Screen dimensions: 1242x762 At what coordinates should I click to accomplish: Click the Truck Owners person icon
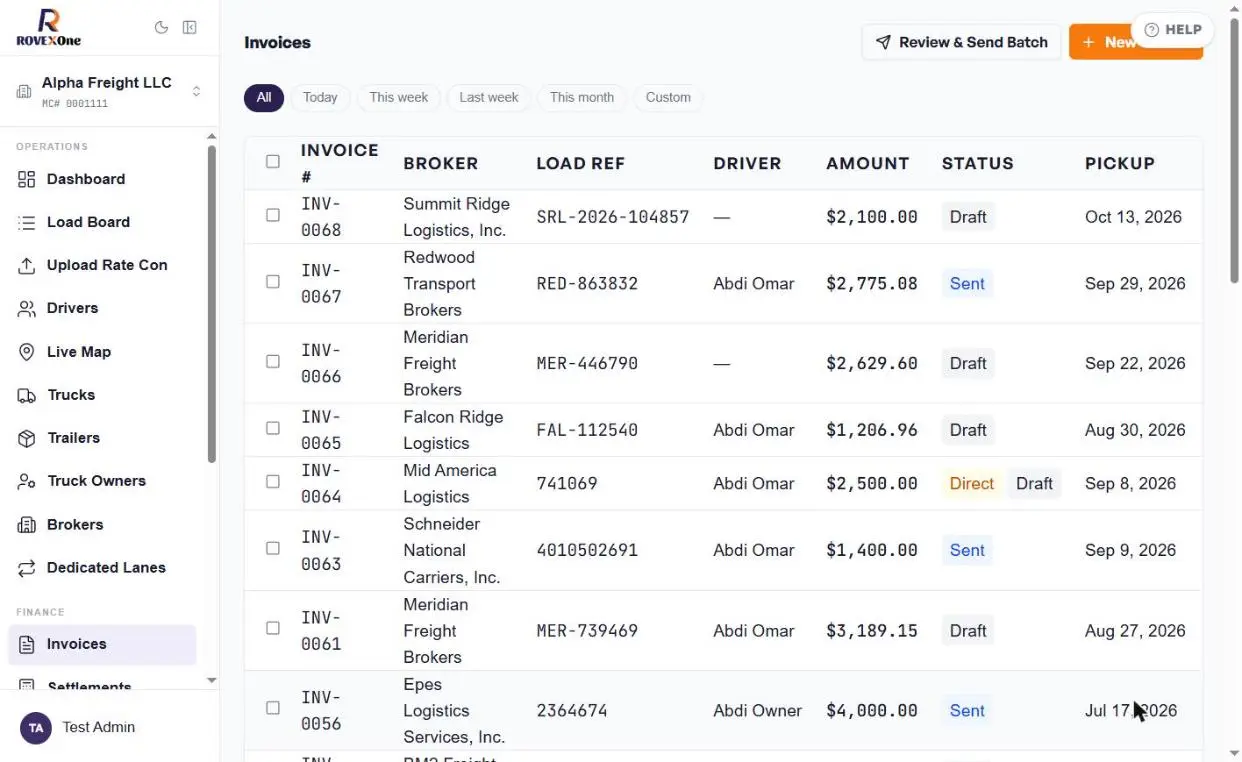(27, 481)
